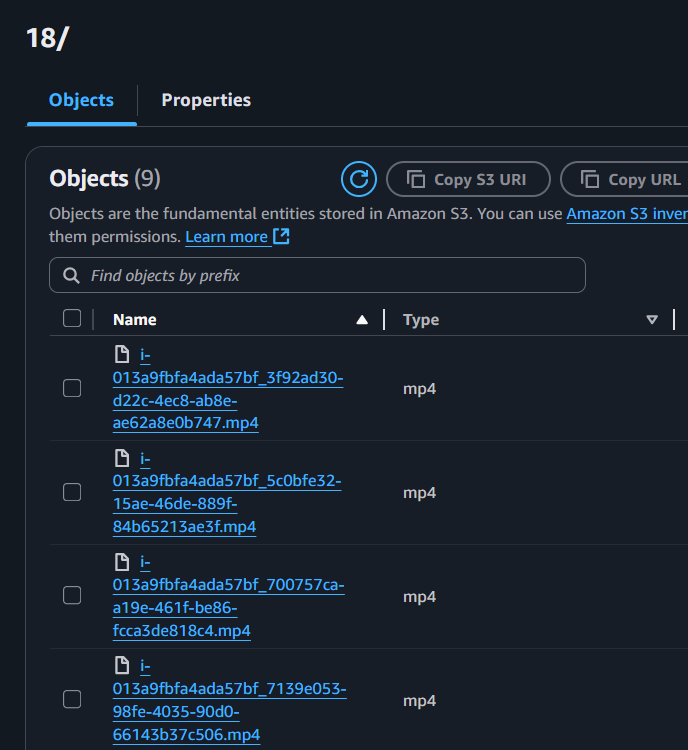Click the refresh objects icon button

pyautogui.click(x=359, y=179)
